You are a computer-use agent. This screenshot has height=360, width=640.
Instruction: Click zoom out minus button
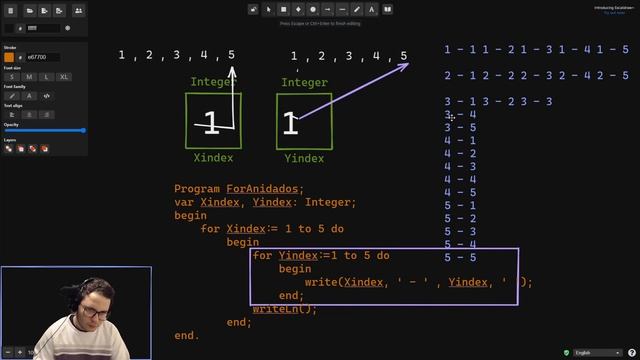pyautogui.click(x=8, y=352)
